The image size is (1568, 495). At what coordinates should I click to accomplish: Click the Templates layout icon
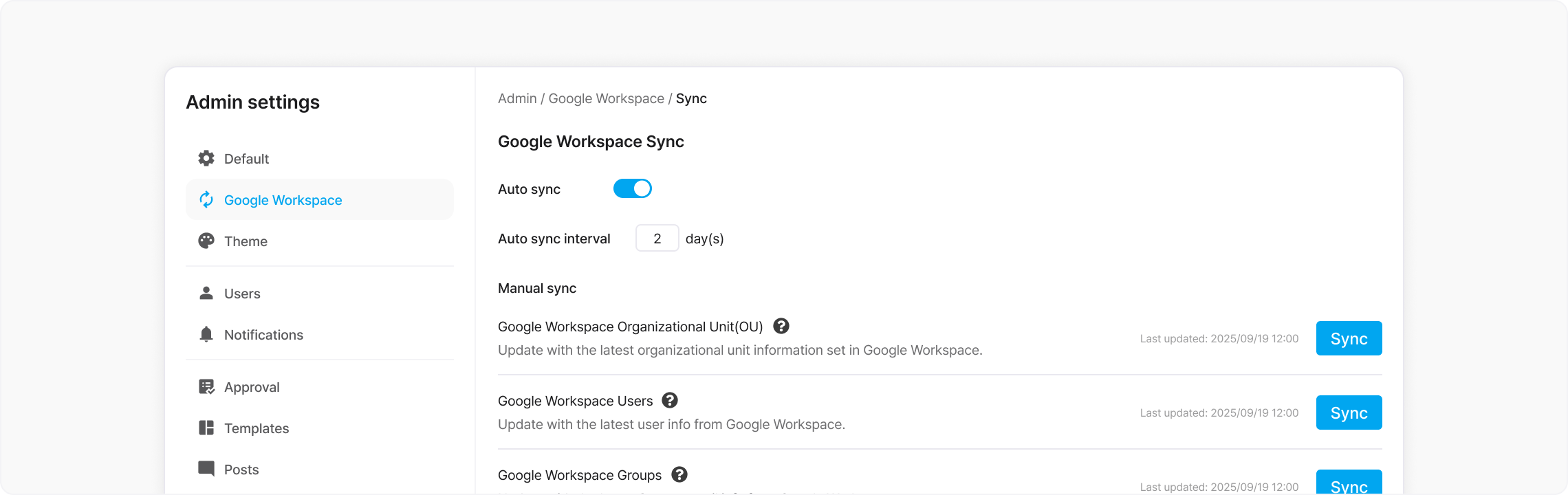click(x=206, y=428)
